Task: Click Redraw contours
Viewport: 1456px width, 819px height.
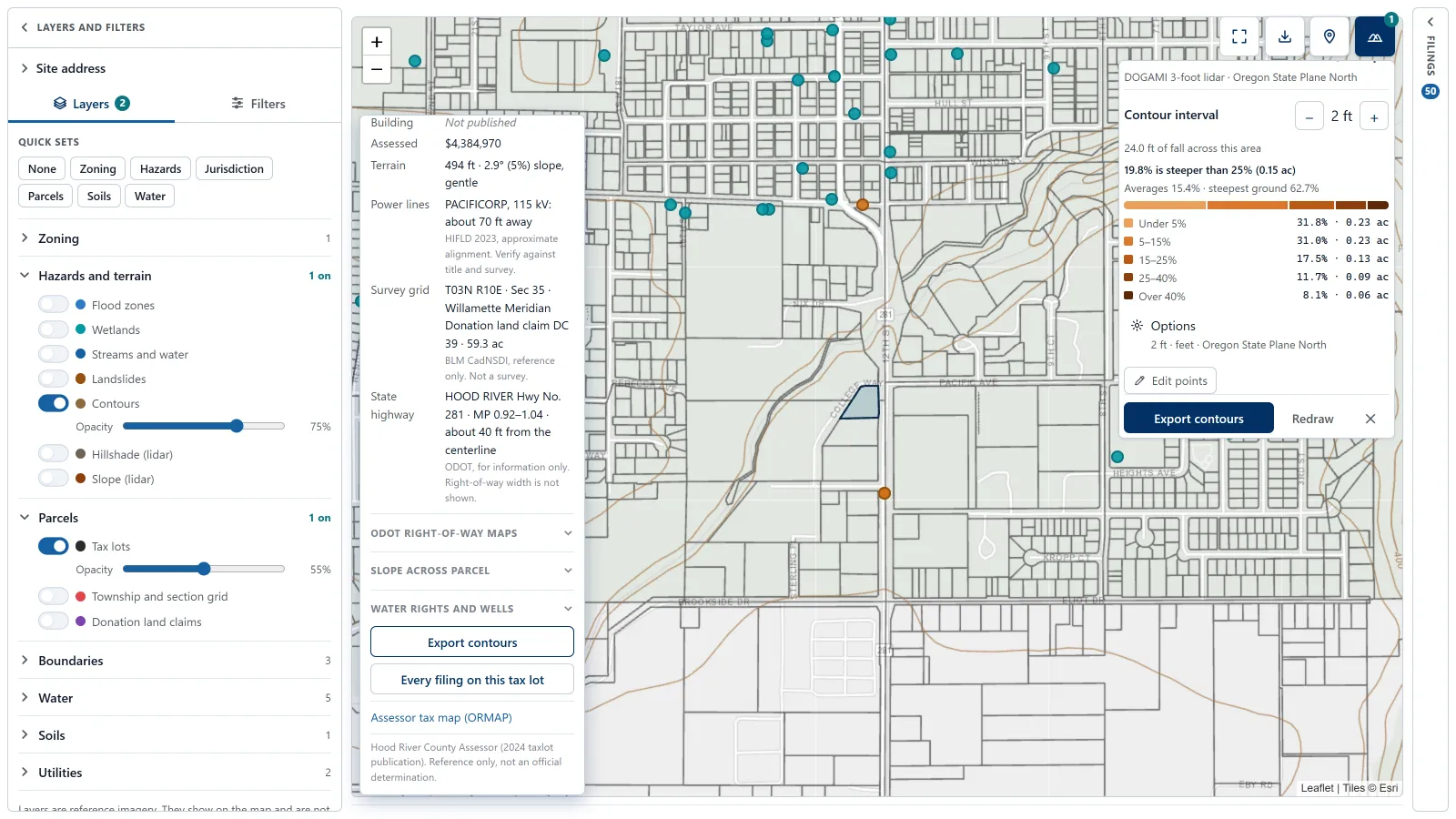Action: (x=1312, y=419)
